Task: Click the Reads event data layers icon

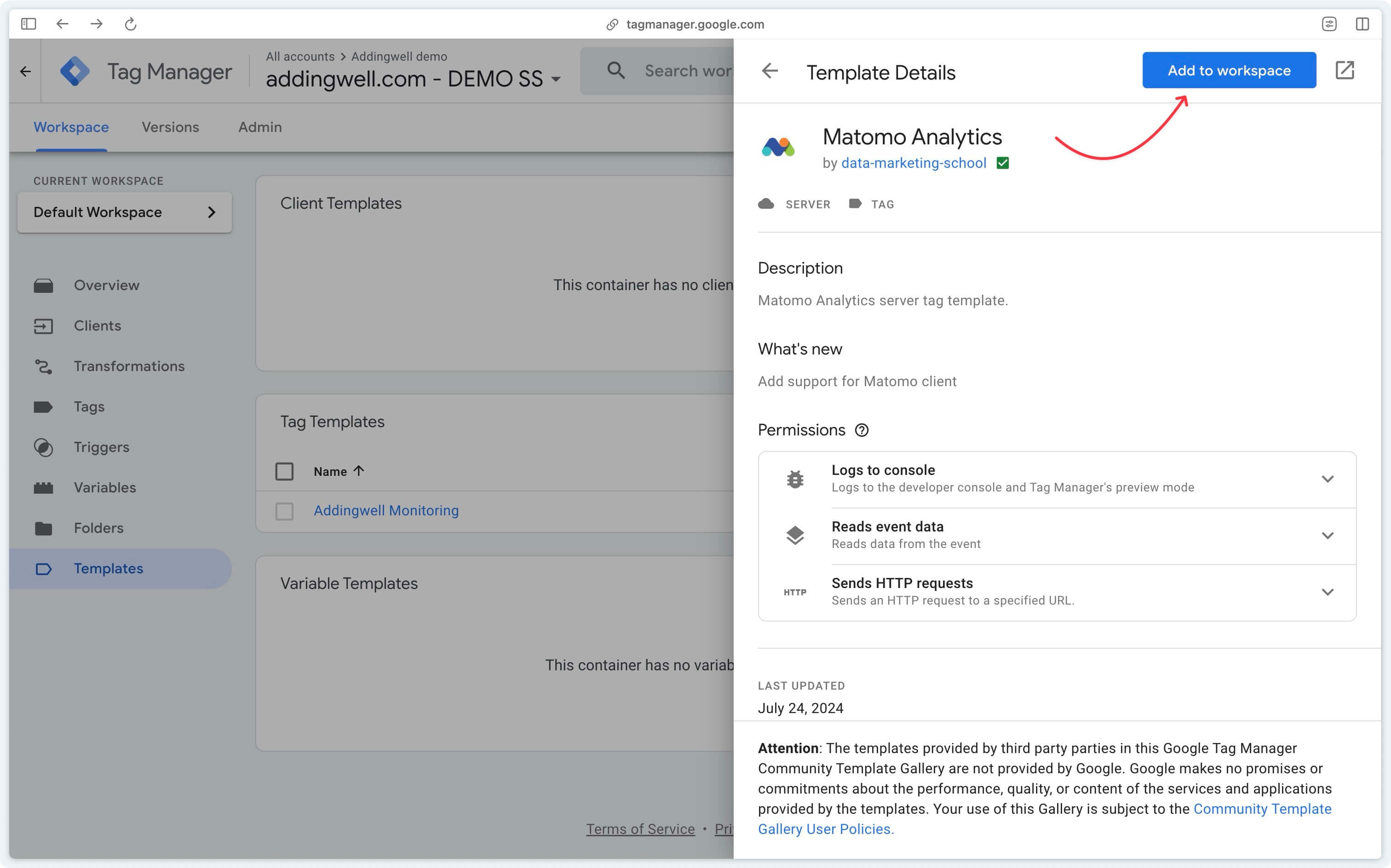Action: (795, 535)
